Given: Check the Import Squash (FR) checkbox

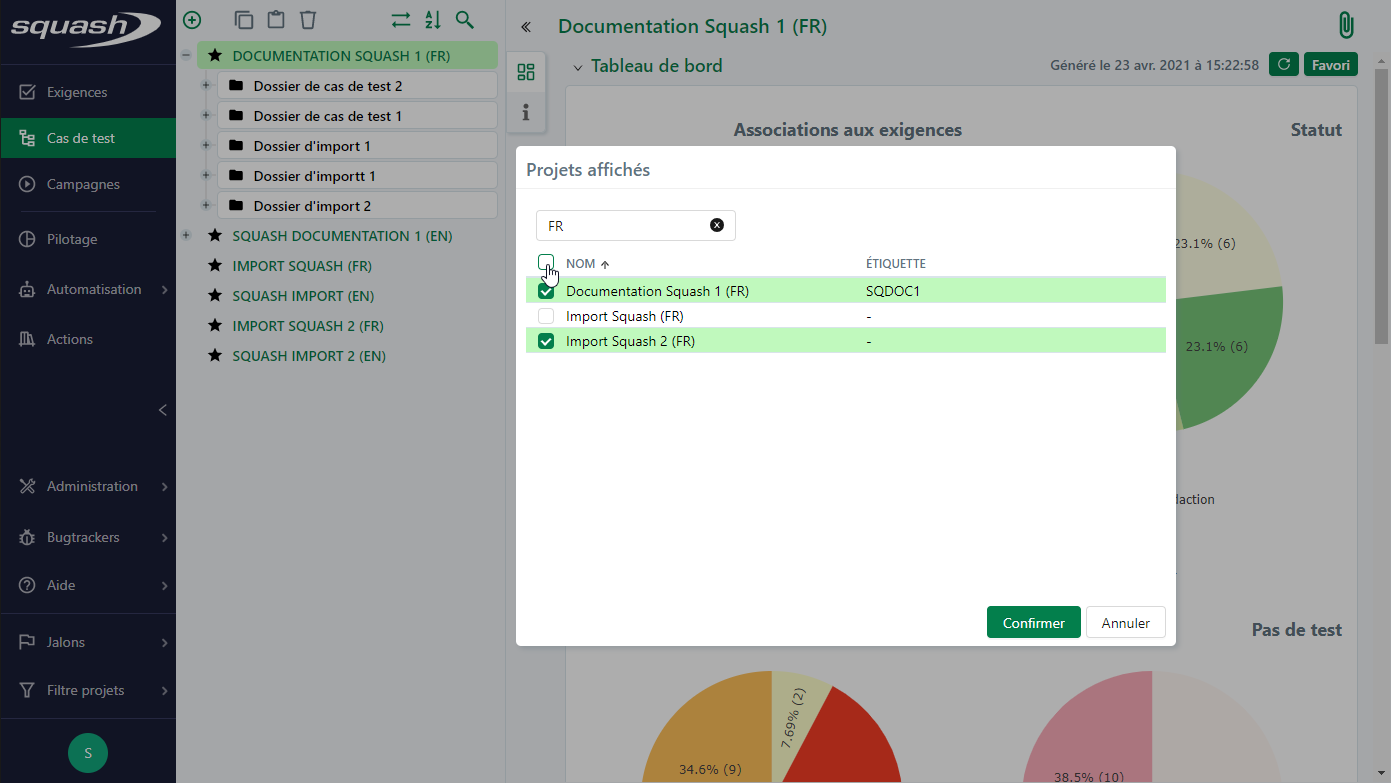Looking at the screenshot, I should 546,316.
